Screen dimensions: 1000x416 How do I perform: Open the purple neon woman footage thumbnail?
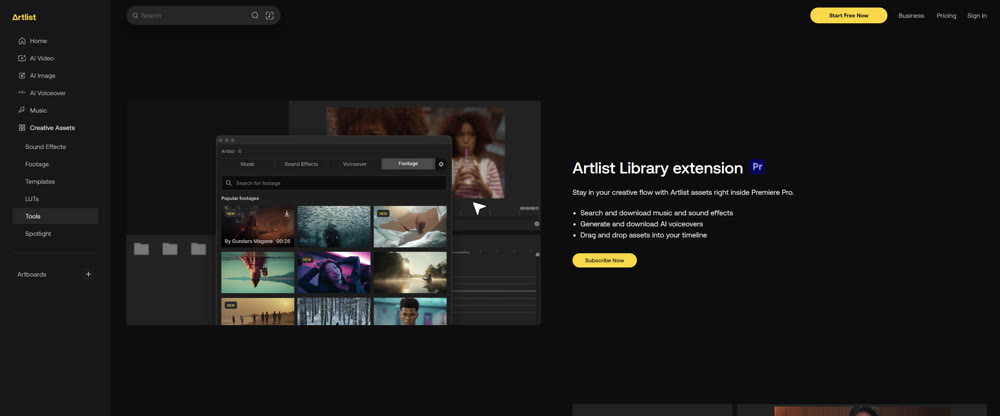point(334,272)
